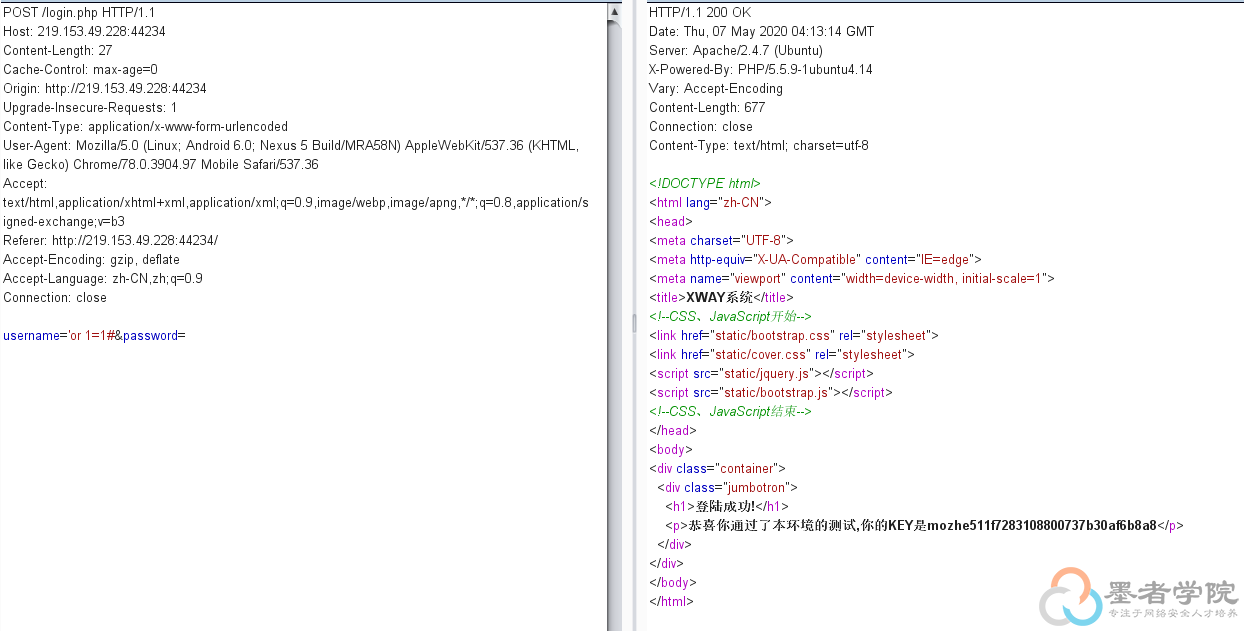Image resolution: width=1244 pixels, height=631 pixels.
Task: Select the "Accept-Language: zh-CN,zh;q=0.9" header
Action: tap(103, 278)
